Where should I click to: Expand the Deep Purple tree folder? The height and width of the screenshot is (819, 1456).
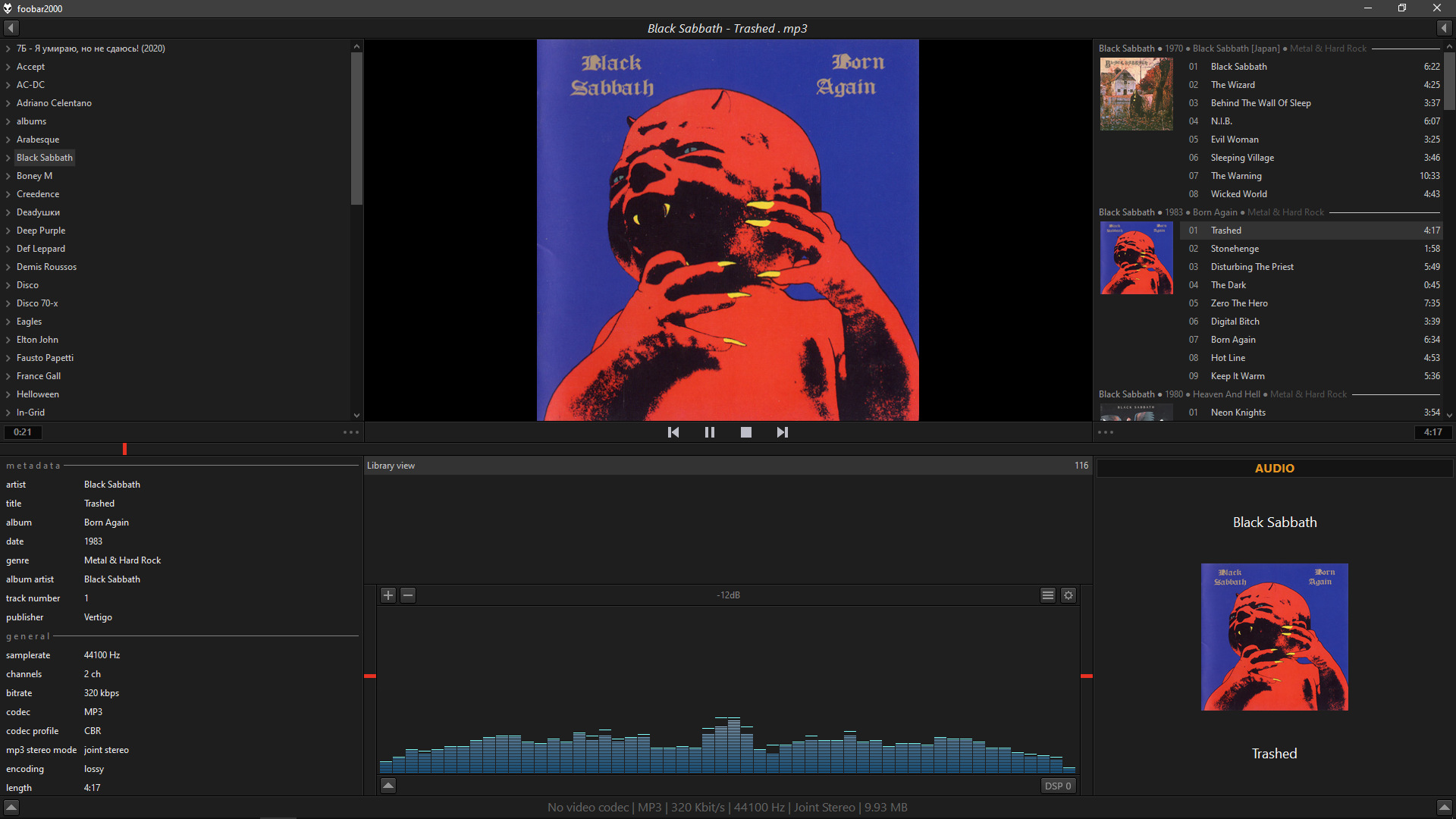8,231
